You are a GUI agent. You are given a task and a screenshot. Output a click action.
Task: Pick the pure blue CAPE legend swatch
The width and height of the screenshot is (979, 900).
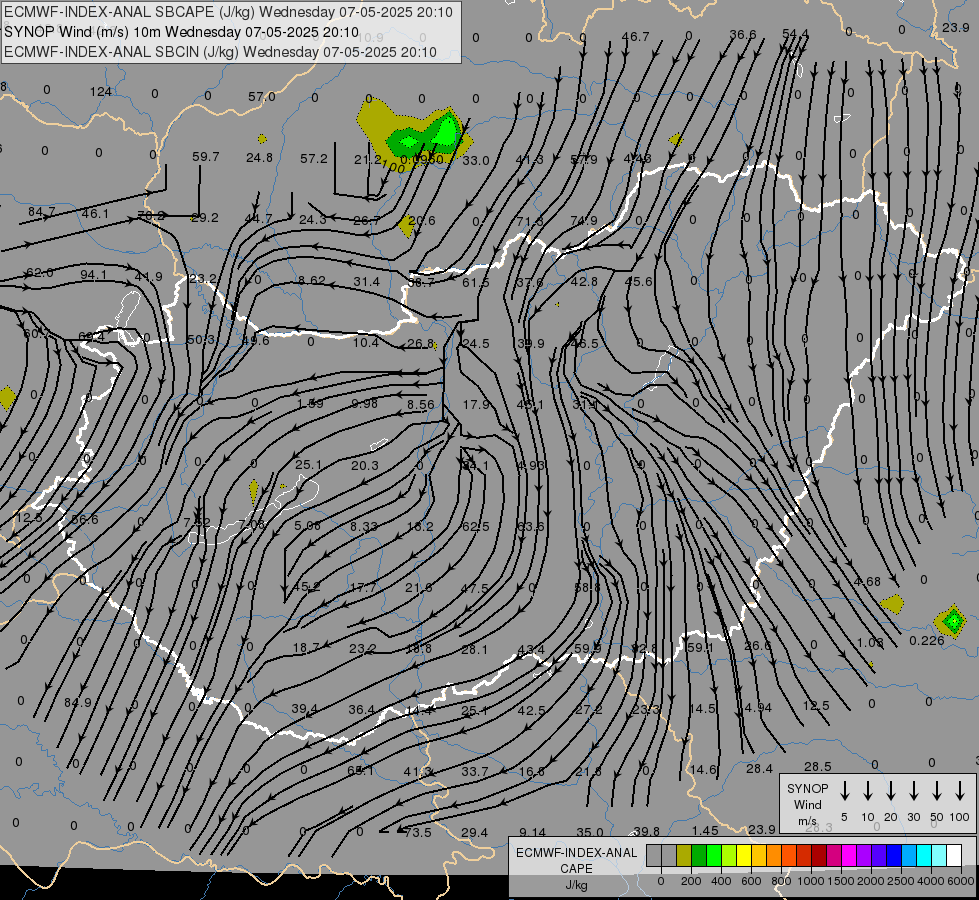(894, 856)
